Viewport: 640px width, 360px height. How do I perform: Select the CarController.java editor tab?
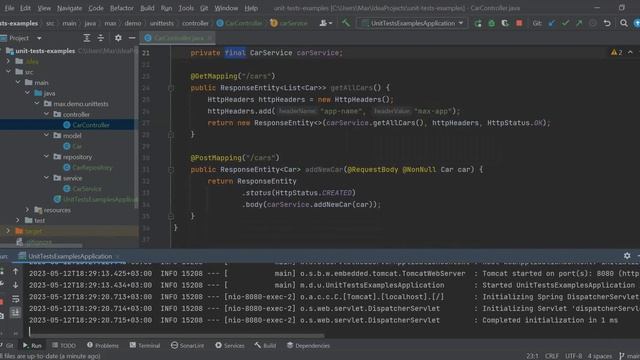[x=178, y=38]
